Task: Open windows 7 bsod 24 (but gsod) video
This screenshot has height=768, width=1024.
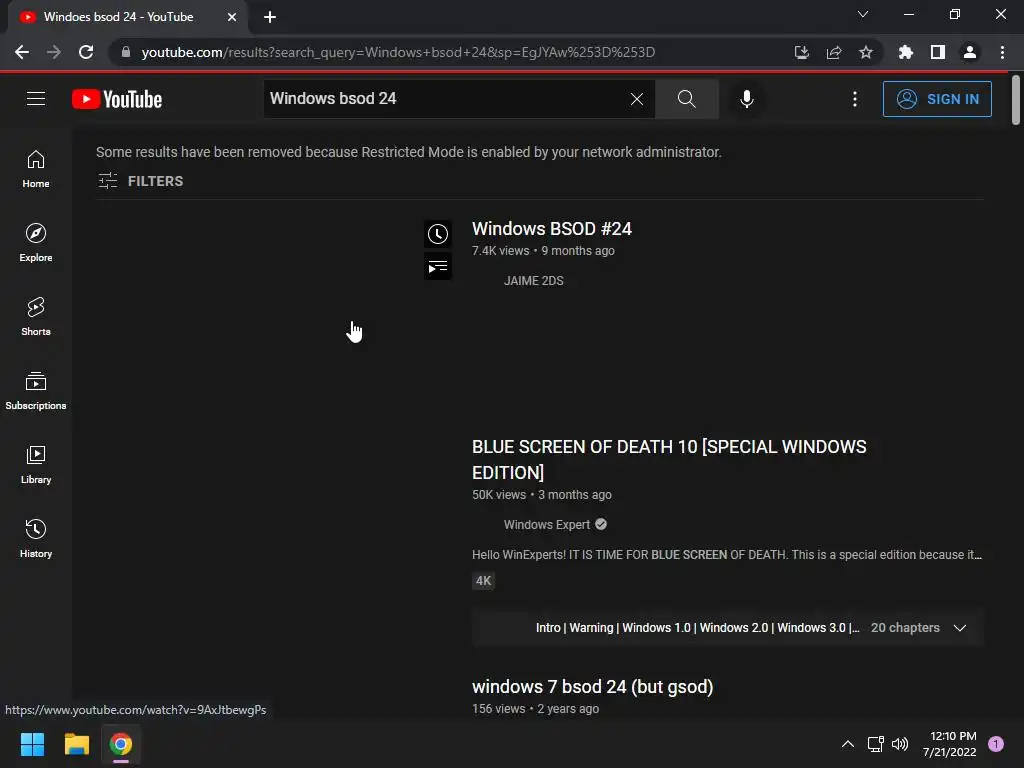Action: pyautogui.click(x=592, y=686)
